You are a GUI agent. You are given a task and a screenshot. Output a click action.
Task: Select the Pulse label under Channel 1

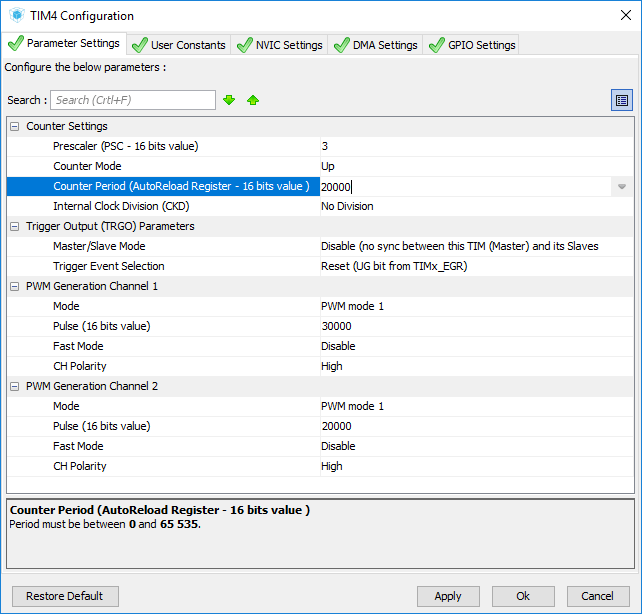tap(102, 326)
